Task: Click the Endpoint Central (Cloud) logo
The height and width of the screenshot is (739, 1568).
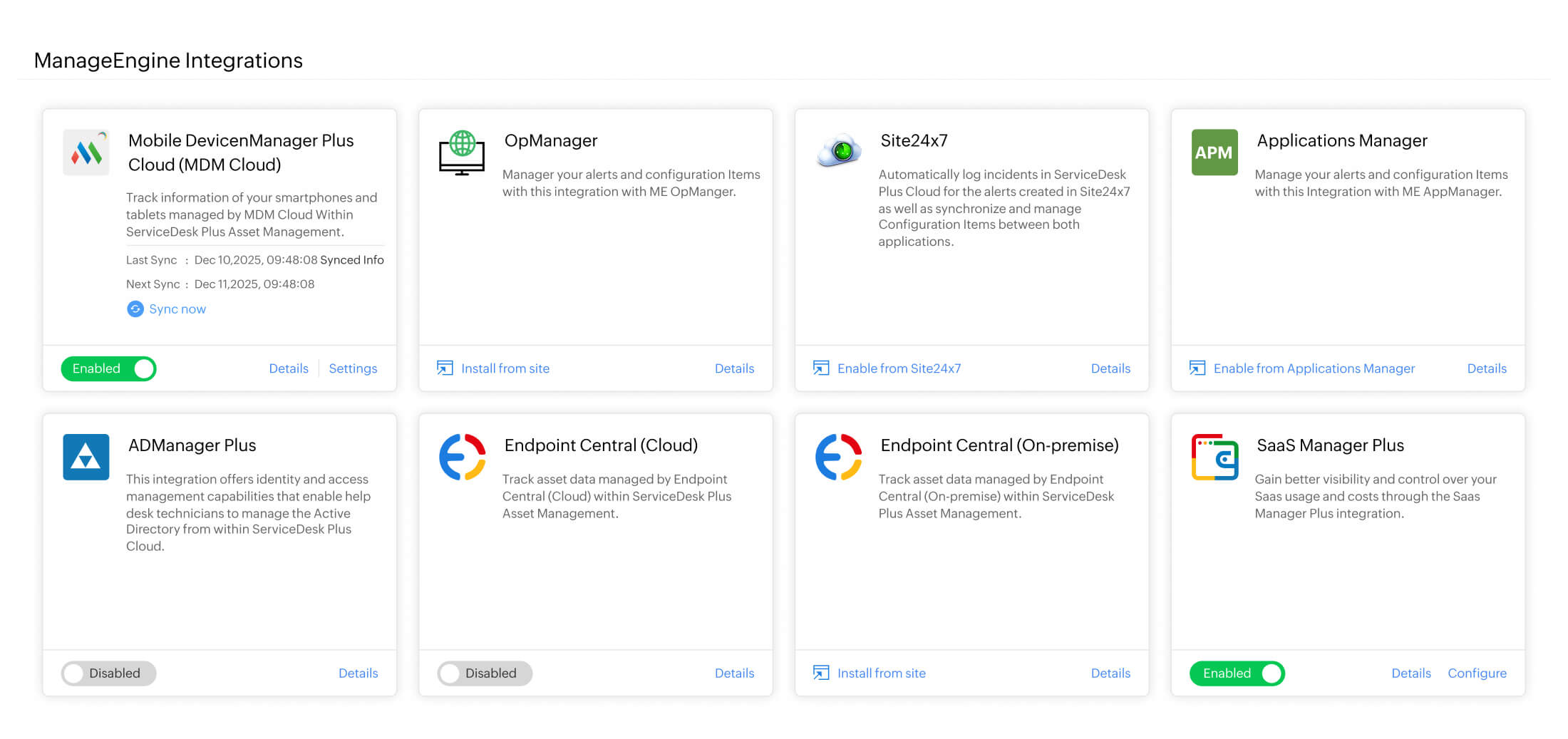Action: [x=461, y=457]
